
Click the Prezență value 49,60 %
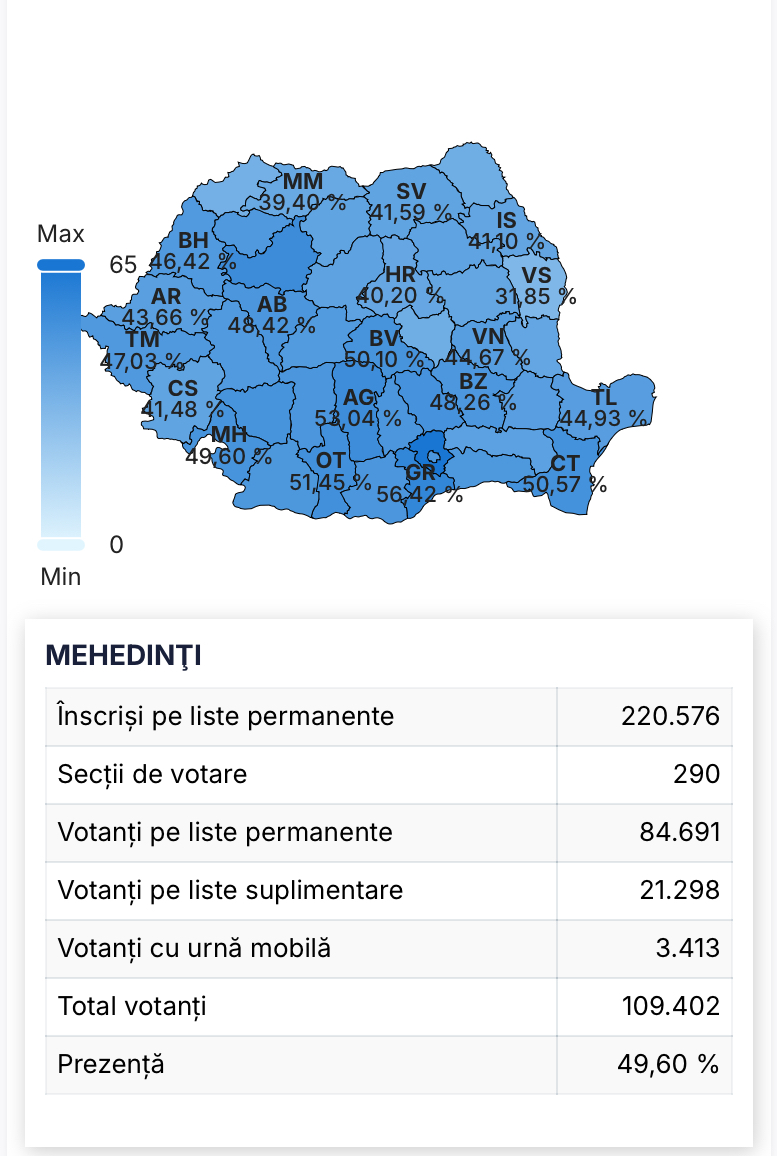tap(668, 1064)
